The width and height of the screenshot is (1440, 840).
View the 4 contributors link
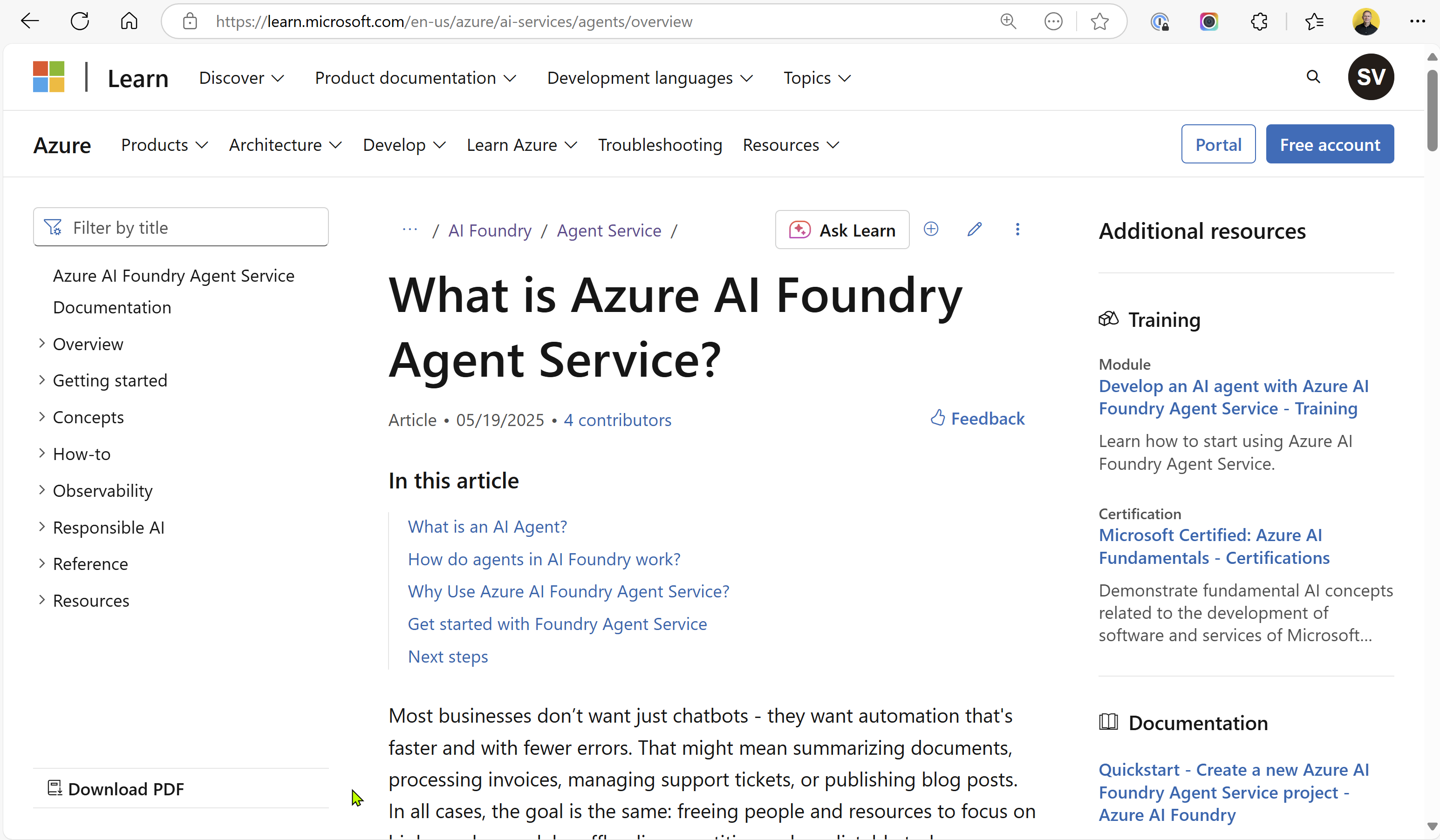(617, 420)
